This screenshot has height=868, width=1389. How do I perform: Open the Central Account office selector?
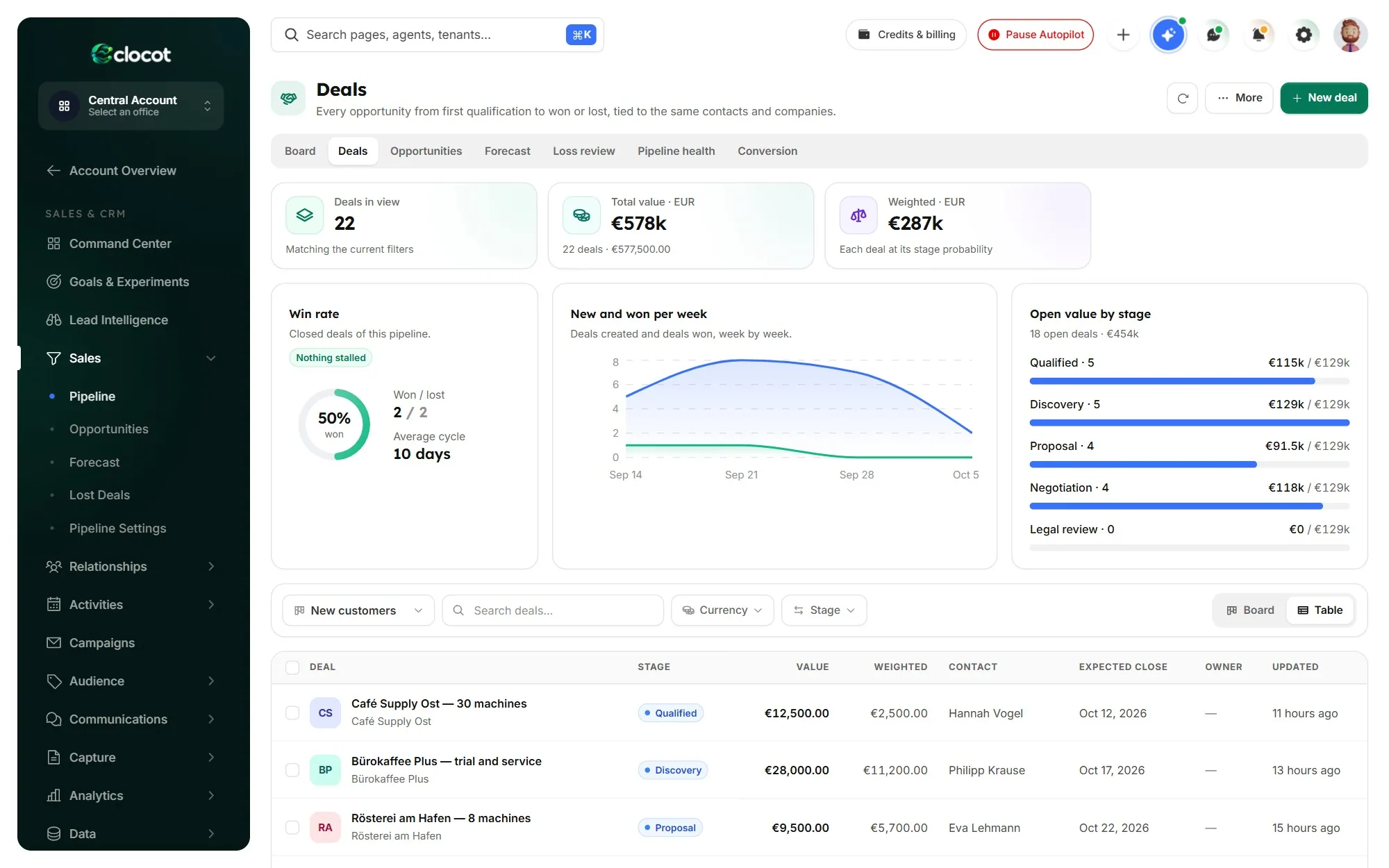point(131,106)
